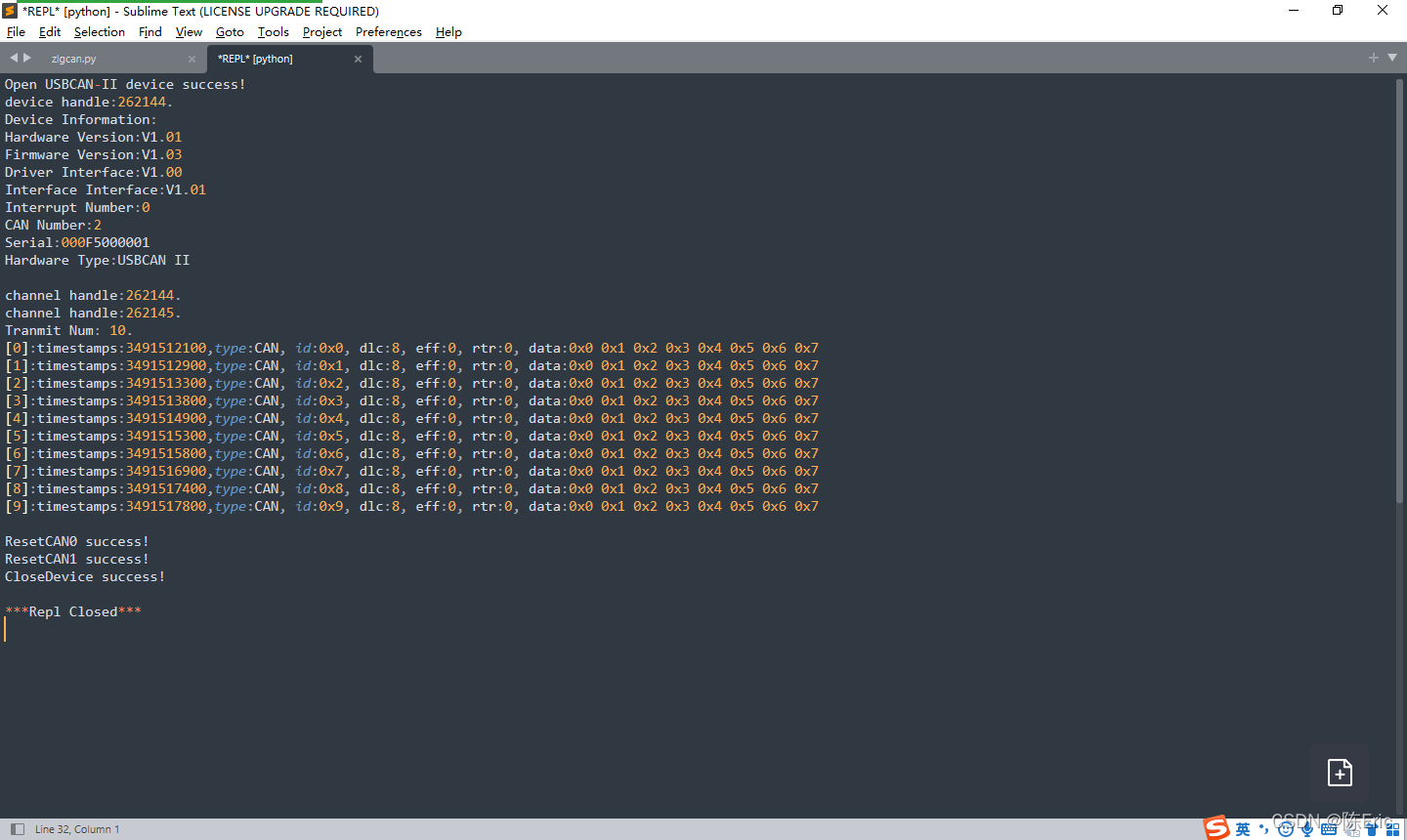Click 'Open USBCAN-II device success!' line
The image size is (1407, 840).
[125, 85]
